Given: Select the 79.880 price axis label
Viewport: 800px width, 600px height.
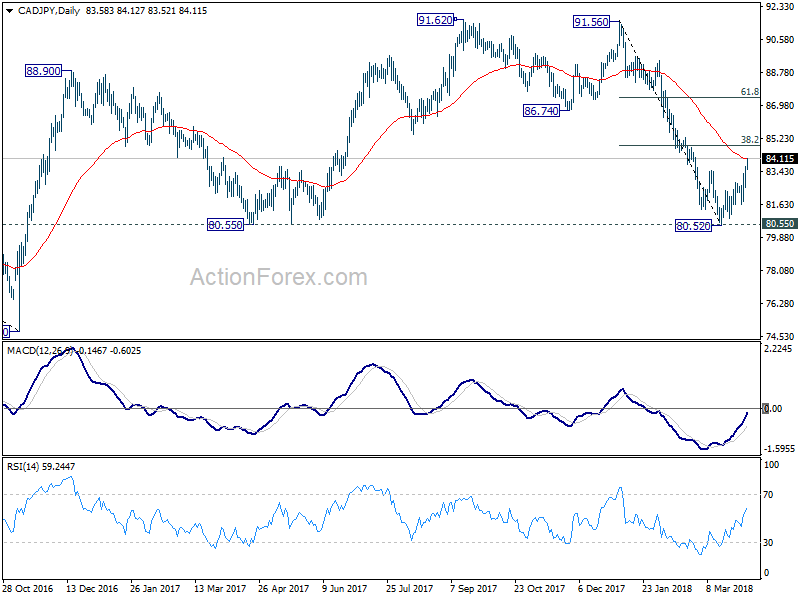Looking at the screenshot, I should pyautogui.click(x=780, y=237).
